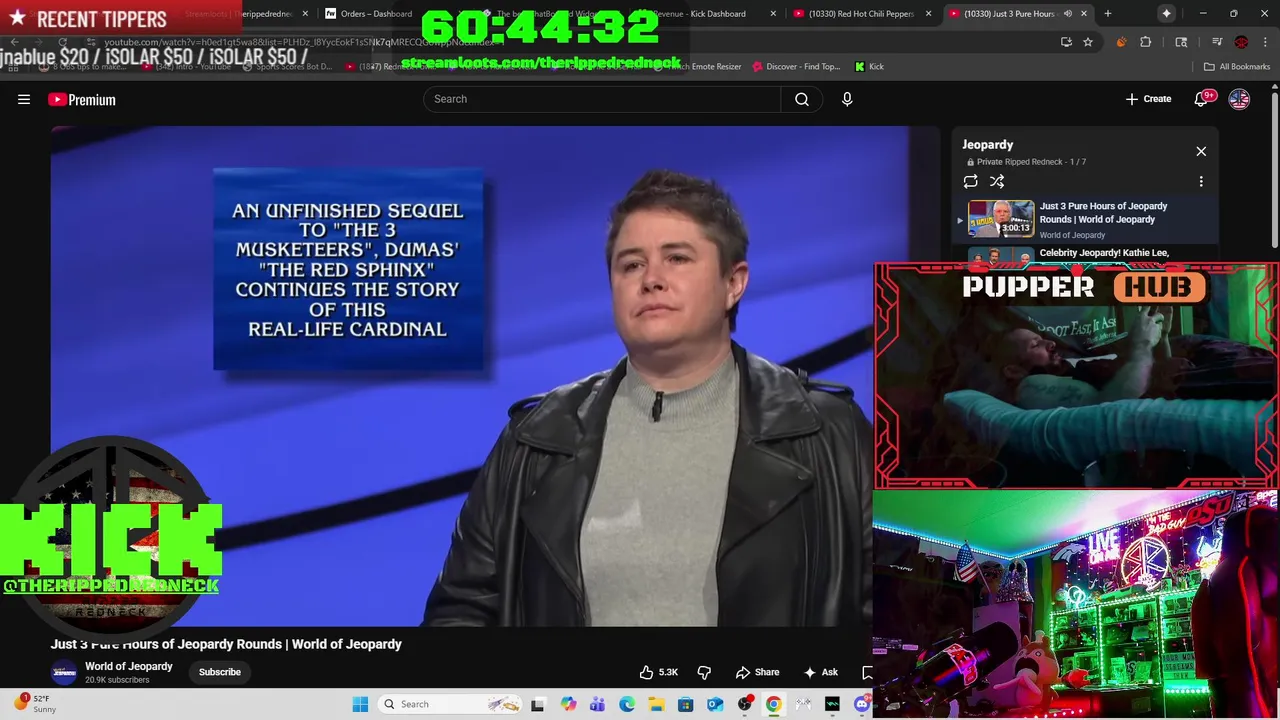Open Microsoft Store taskbar icon
1280x720 pixels.
pos(686,704)
